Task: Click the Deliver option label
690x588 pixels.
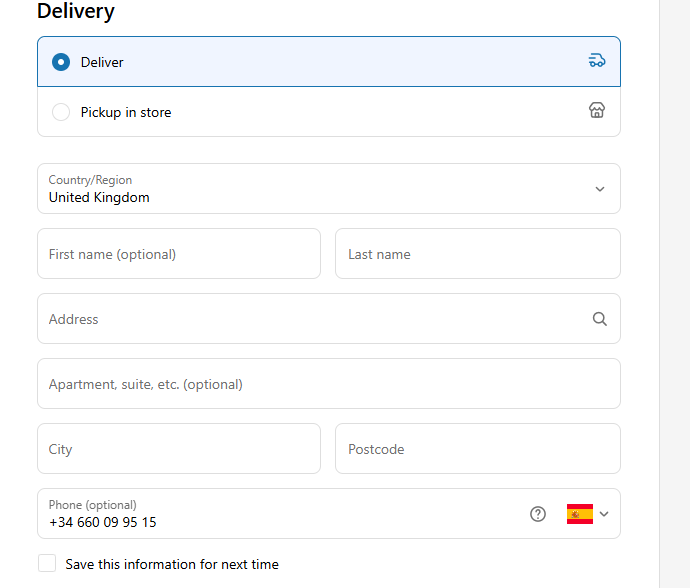Action: tap(102, 62)
